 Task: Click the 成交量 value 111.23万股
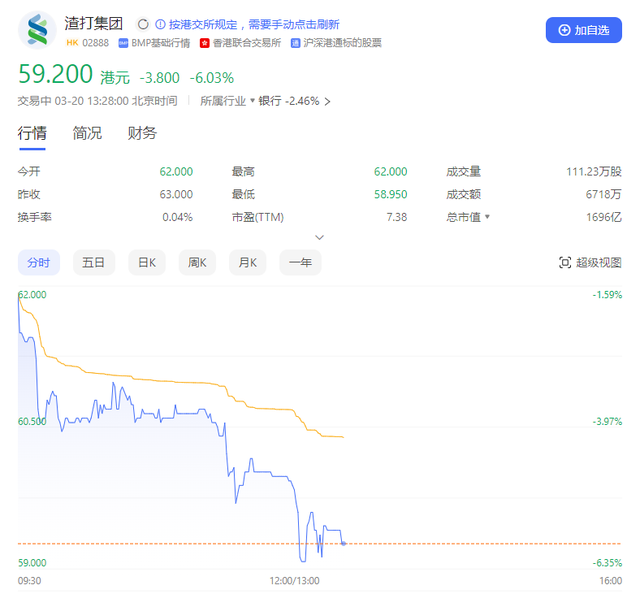[x=594, y=171]
